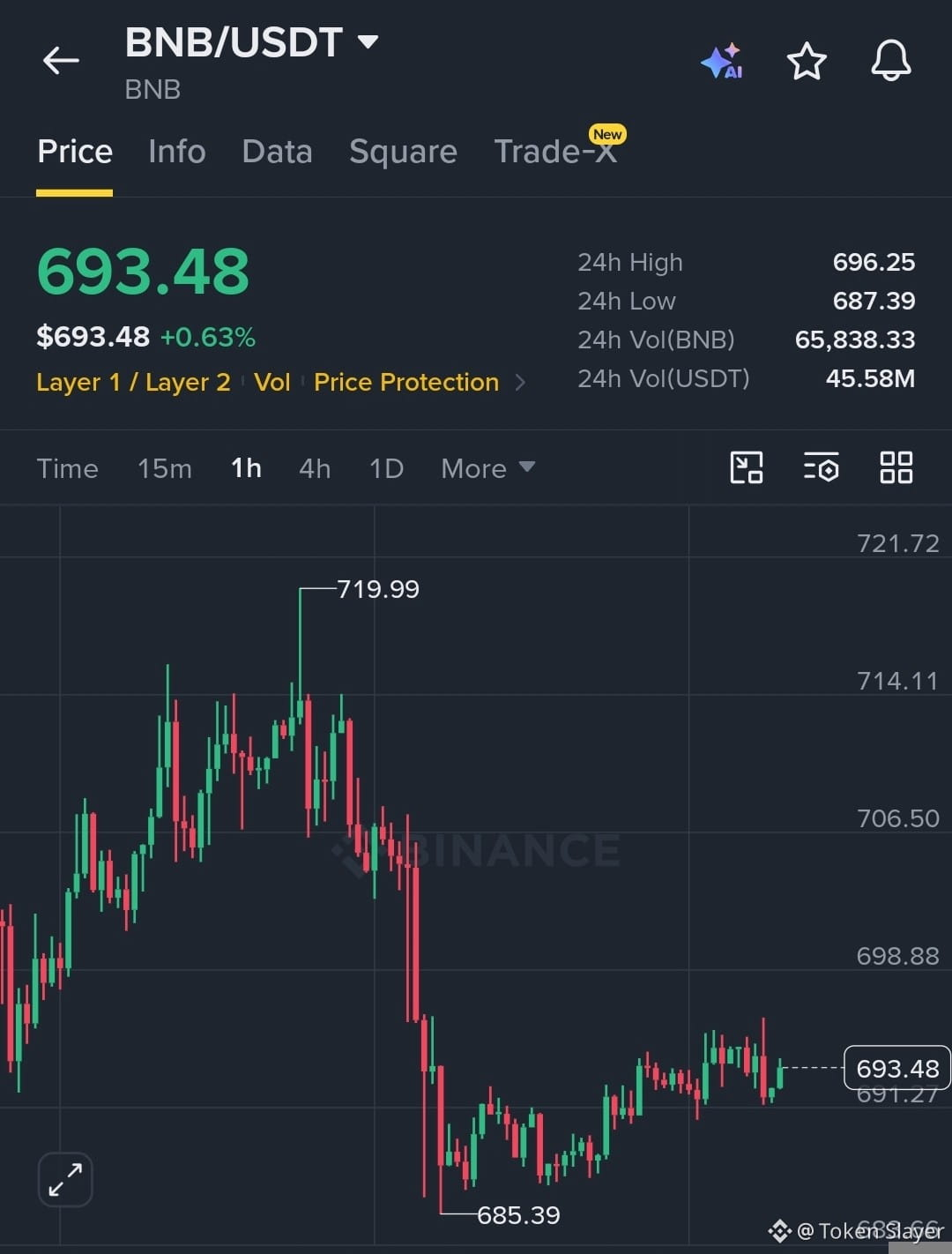Image resolution: width=952 pixels, height=1254 pixels.
Task: Open price alert bell icon
Action: [x=891, y=61]
